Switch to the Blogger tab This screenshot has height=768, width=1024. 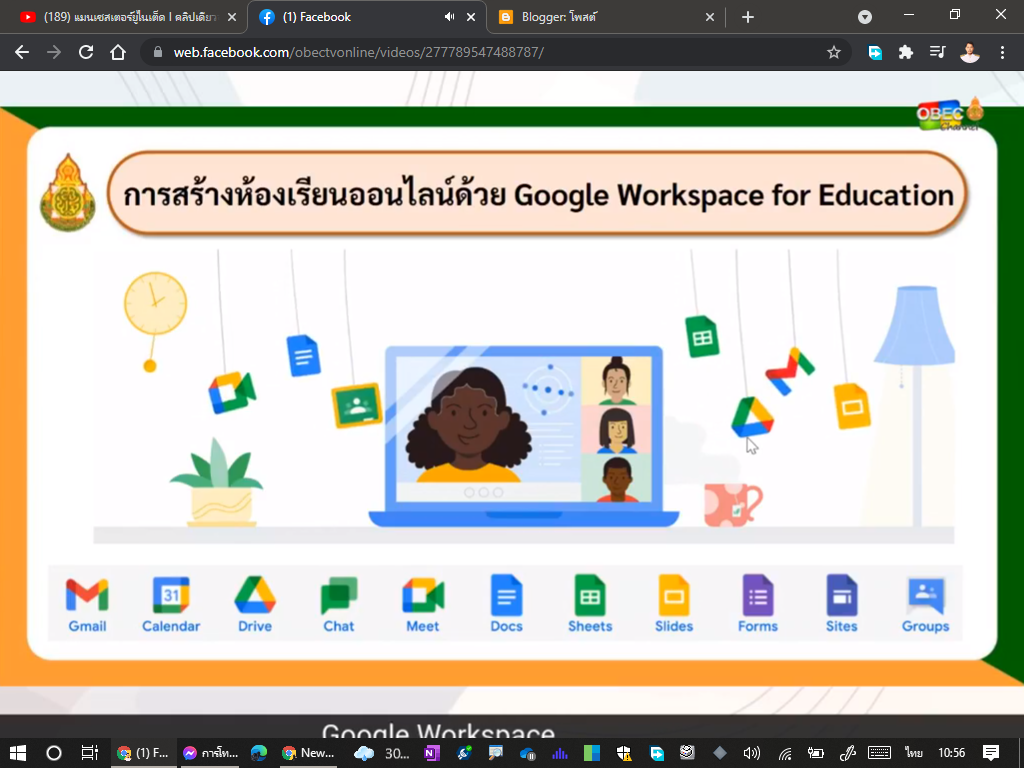point(606,17)
